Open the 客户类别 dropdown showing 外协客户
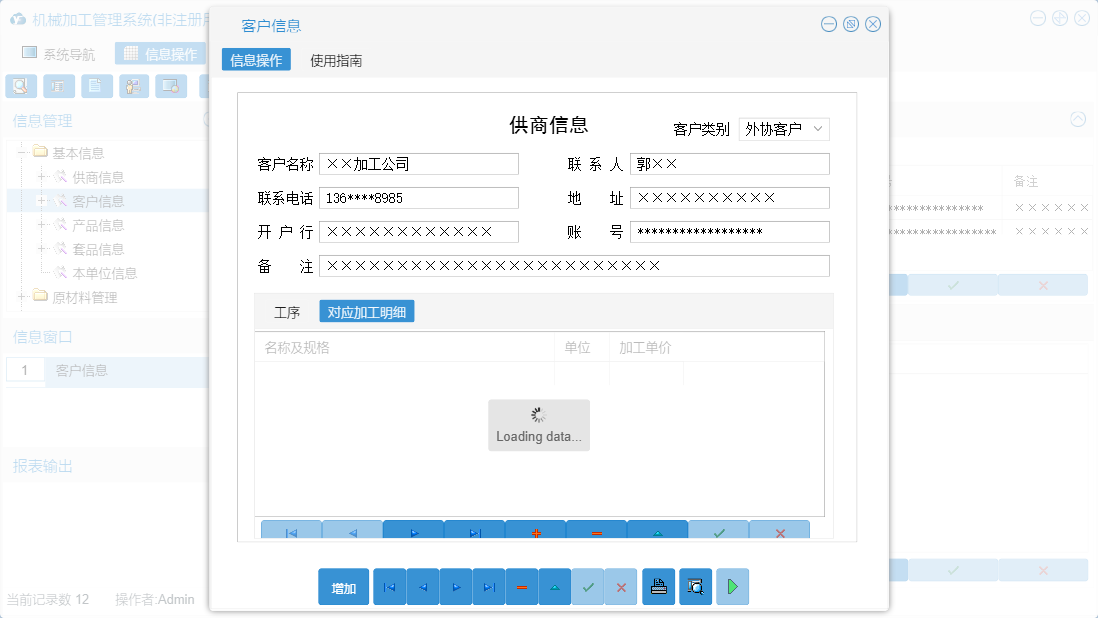This screenshot has width=1098, height=618. click(x=784, y=129)
